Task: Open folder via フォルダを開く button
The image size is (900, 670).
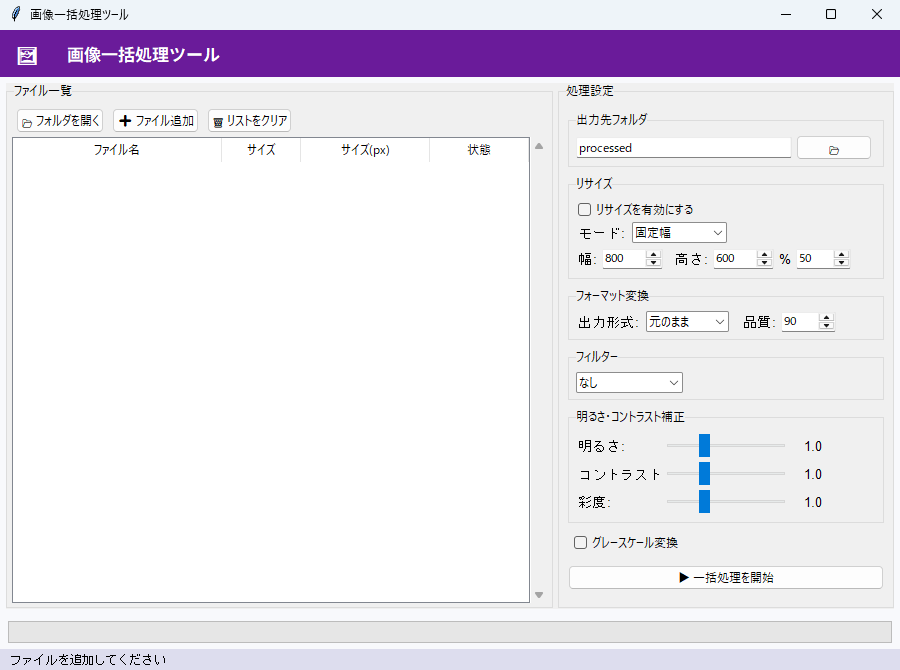Action: pos(60,121)
